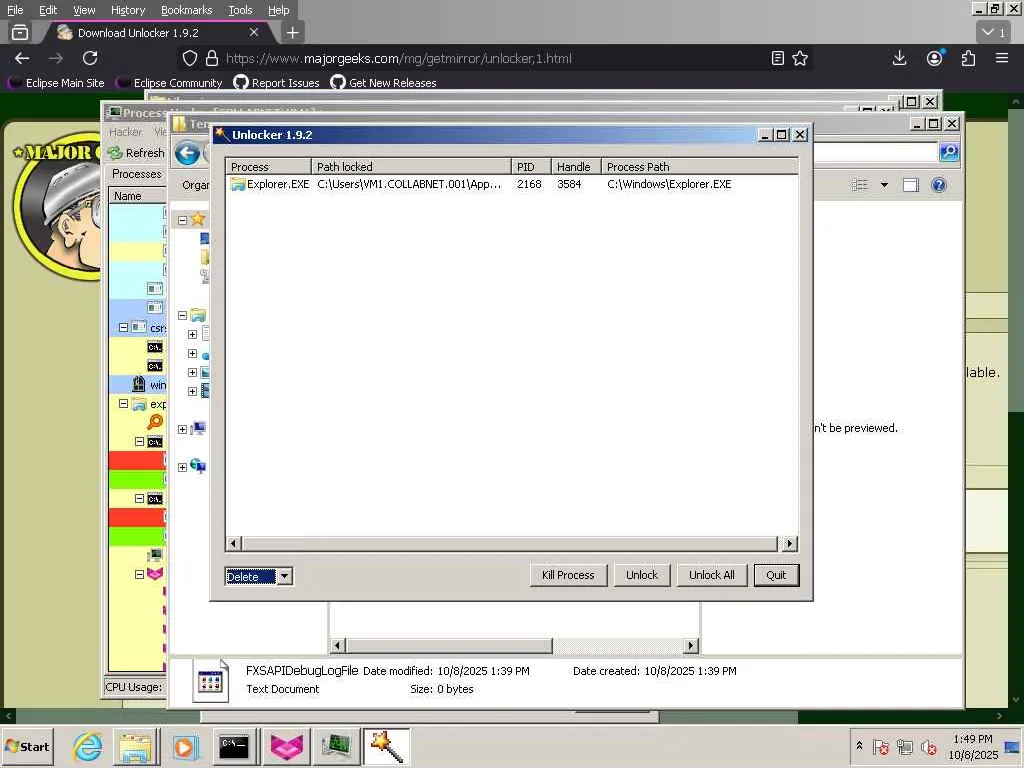1024x768 pixels.
Task: Click the Unlocker list scroll left arrow
Action: point(234,543)
